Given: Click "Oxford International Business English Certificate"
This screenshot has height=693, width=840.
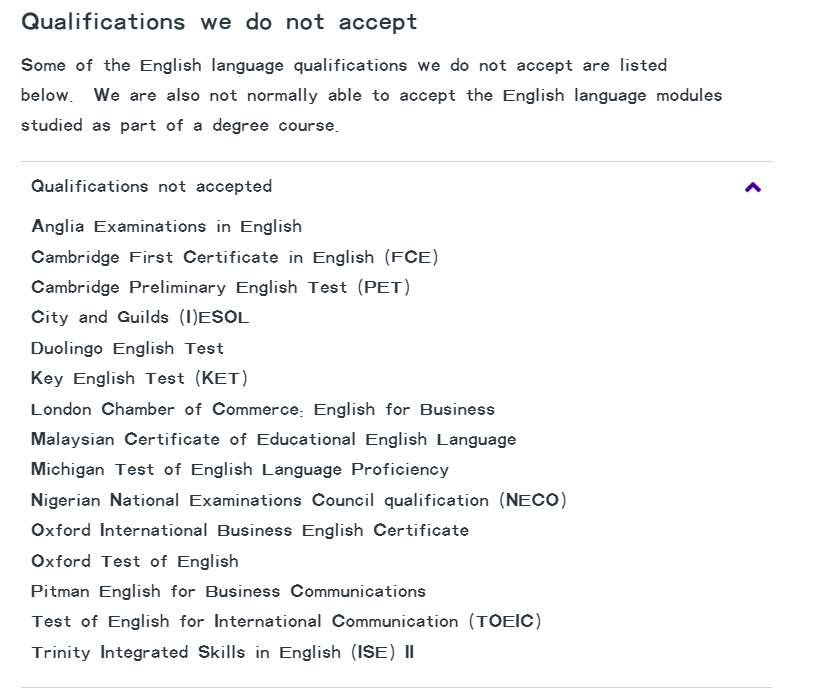Looking at the screenshot, I should point(250,531).
